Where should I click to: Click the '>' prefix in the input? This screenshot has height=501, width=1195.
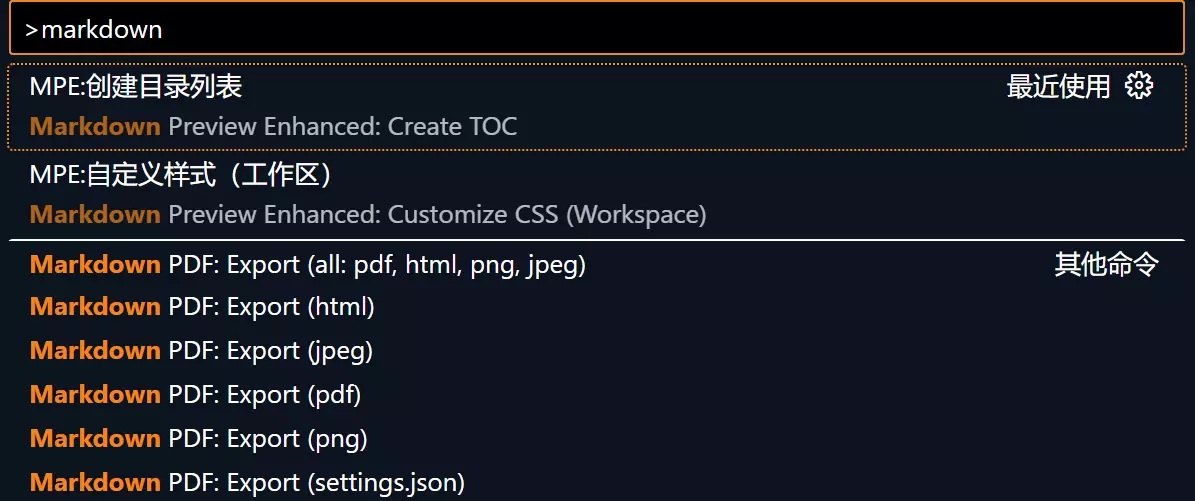[31, 30]
